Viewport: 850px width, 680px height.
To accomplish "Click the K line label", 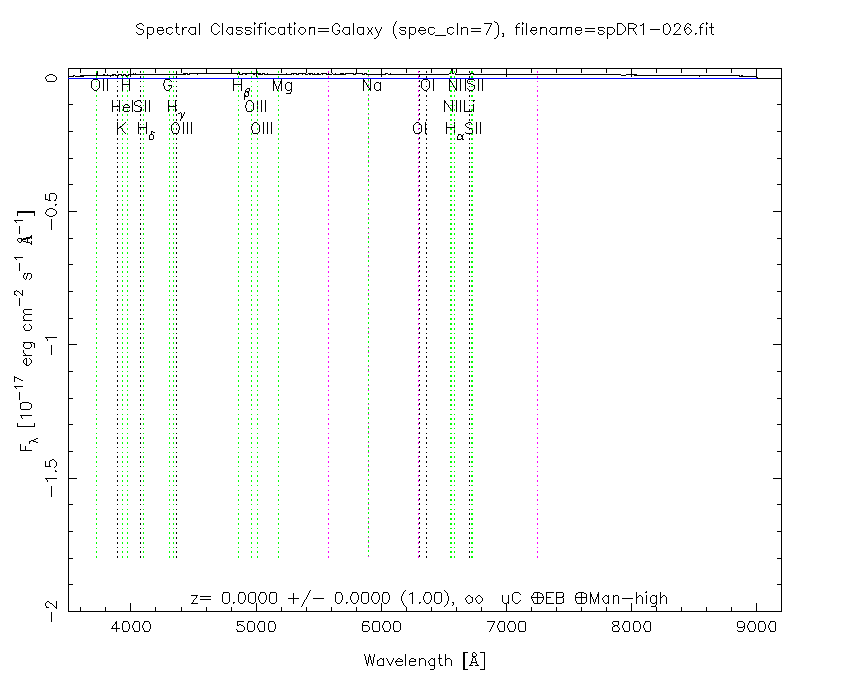I will tap(121, 129).
